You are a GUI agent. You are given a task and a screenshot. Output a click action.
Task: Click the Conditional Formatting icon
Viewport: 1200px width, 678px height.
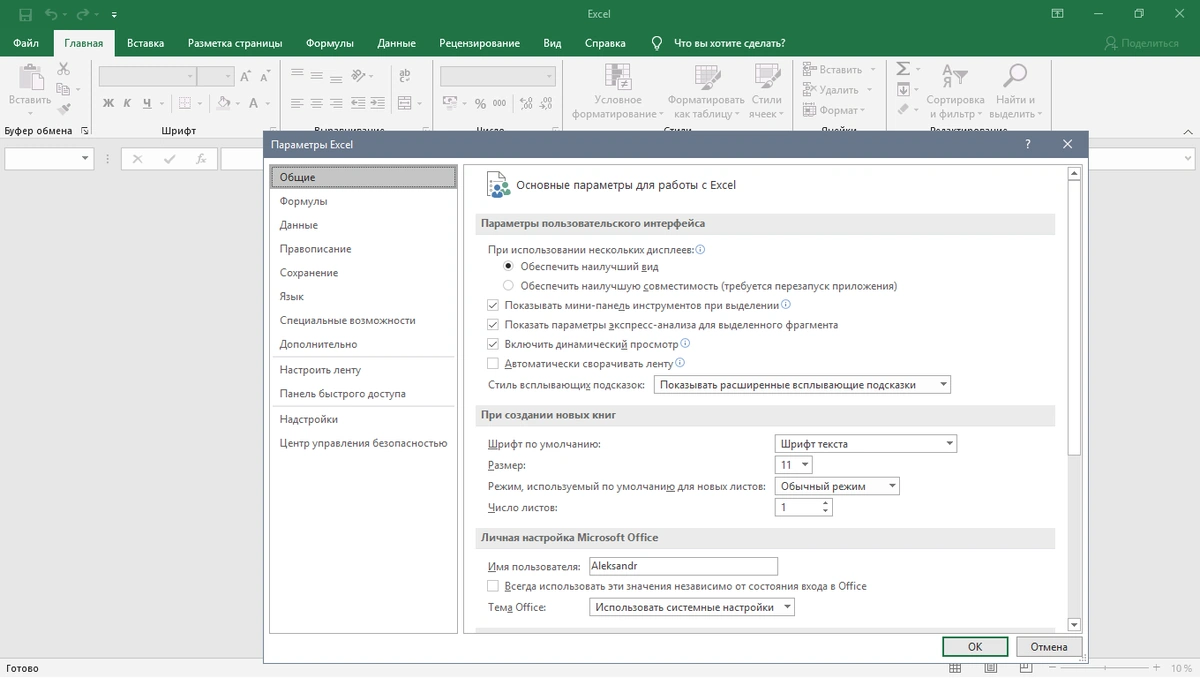618,77
